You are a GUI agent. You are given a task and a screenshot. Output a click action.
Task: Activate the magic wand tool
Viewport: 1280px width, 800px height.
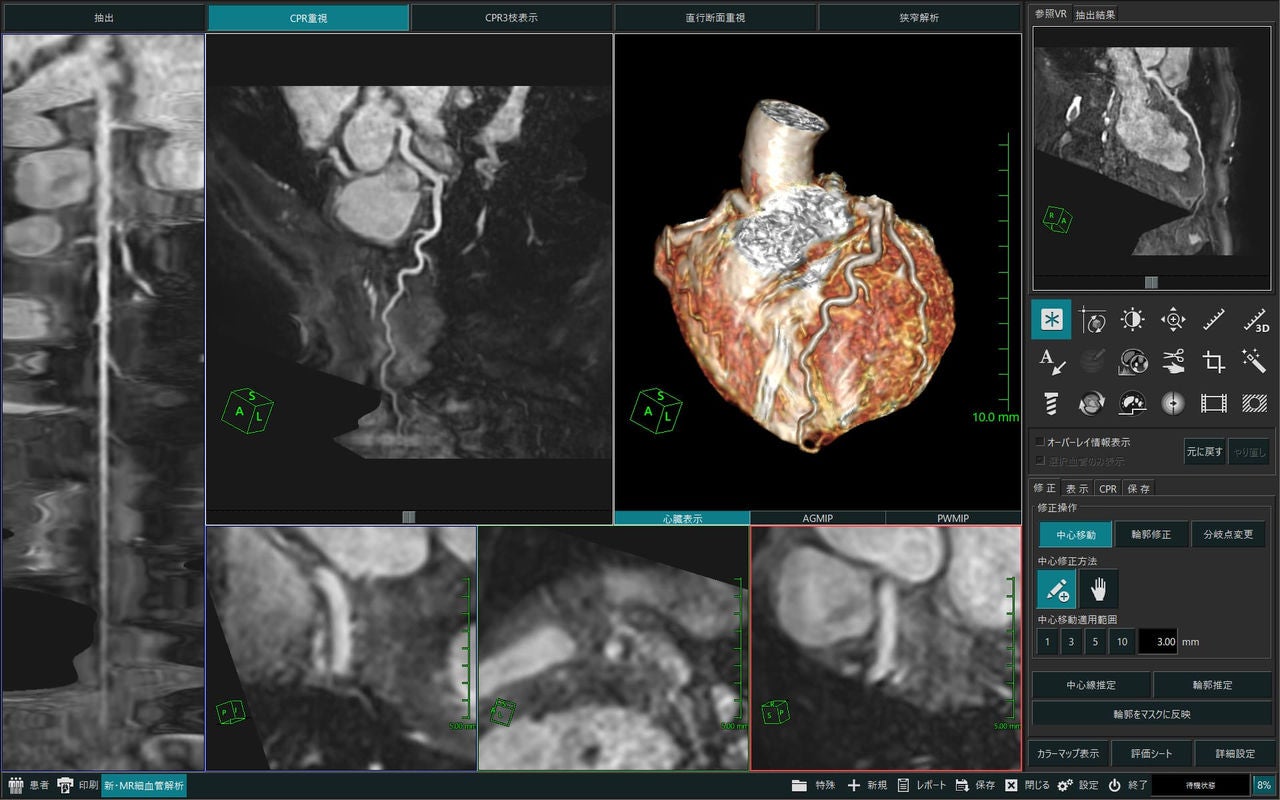[1255, 361]
